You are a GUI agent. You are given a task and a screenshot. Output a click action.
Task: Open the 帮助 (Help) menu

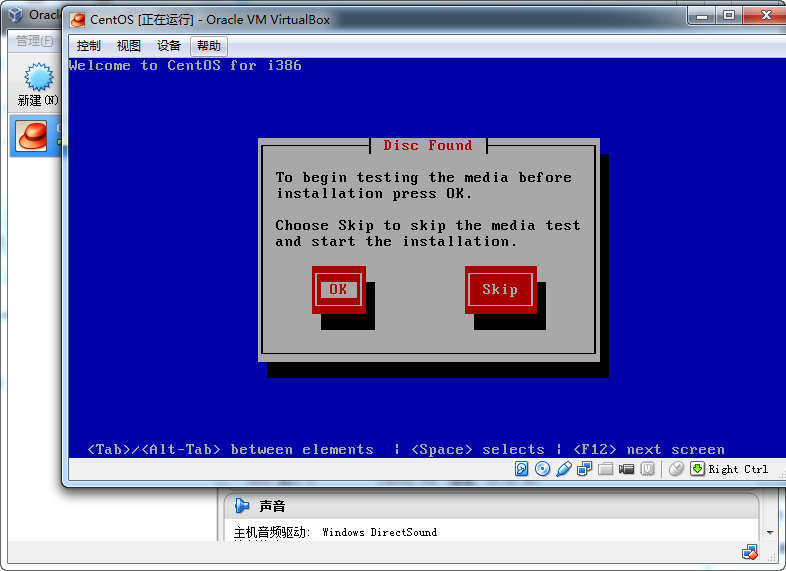coord(209,46)
